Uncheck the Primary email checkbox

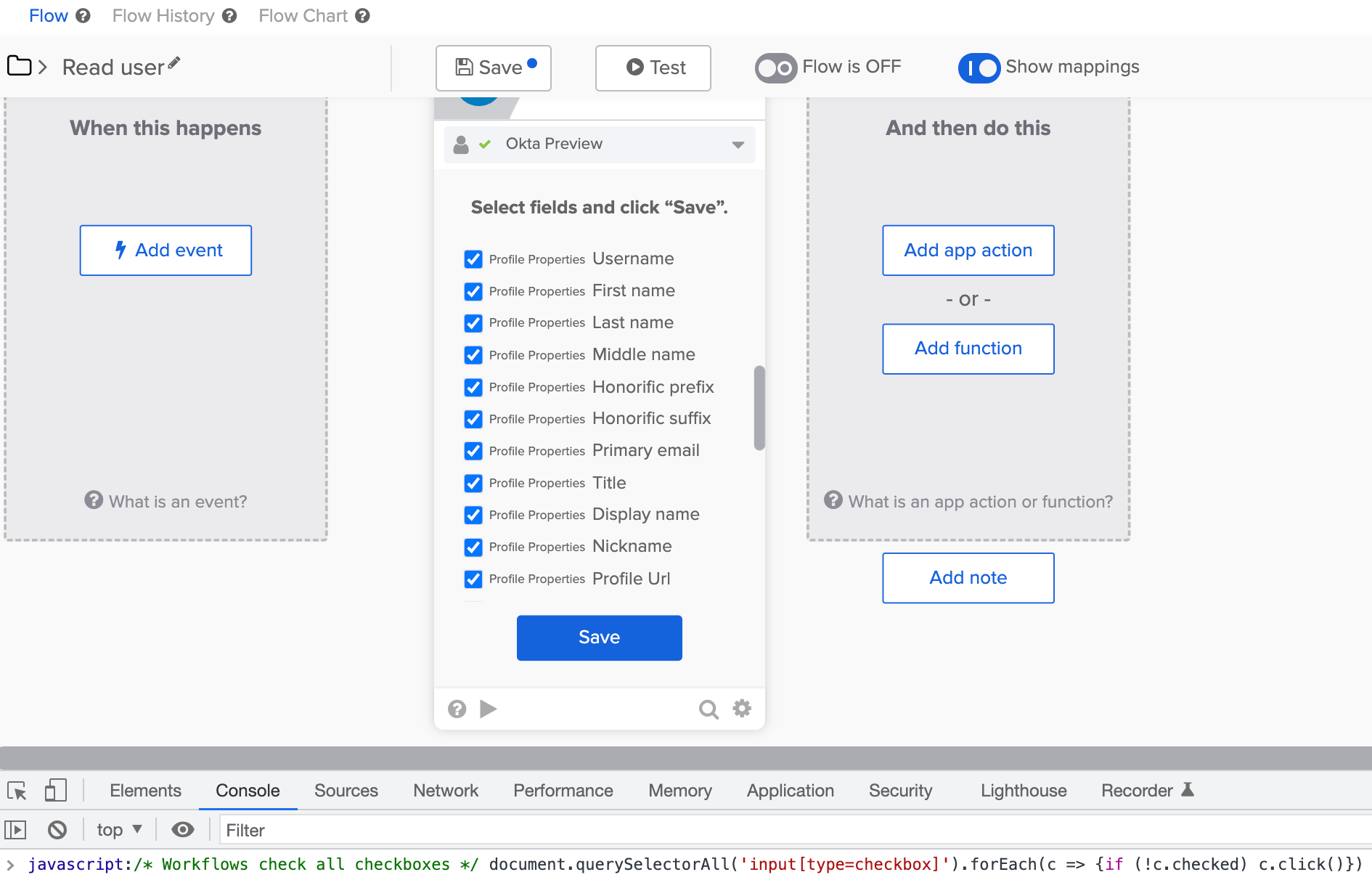[x=473, y=451]
